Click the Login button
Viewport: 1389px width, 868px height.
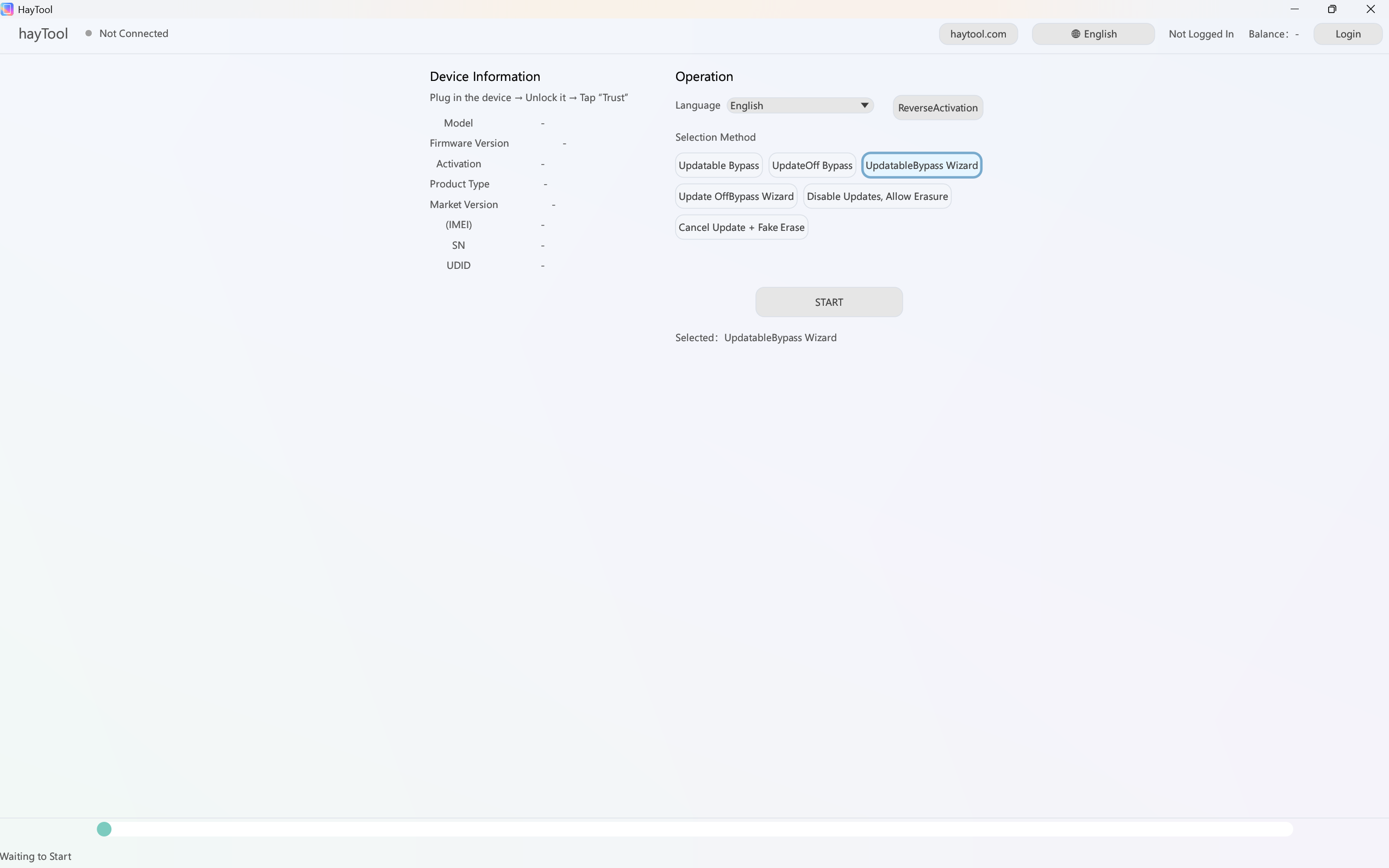click(1347, 34)
